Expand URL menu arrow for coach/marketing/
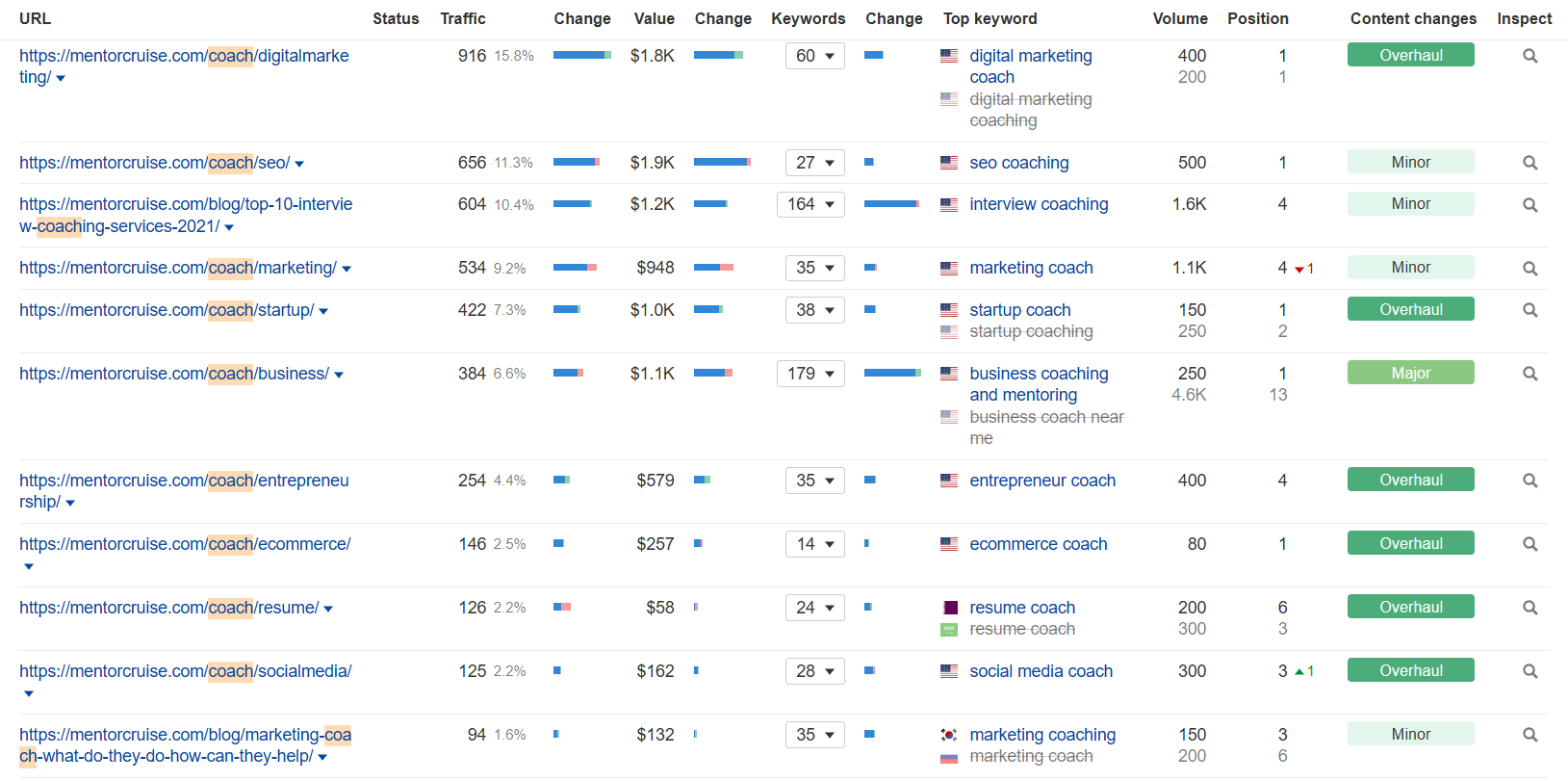Image resolution: width=1568 pixels, height=781 pixels. point(347,270)
